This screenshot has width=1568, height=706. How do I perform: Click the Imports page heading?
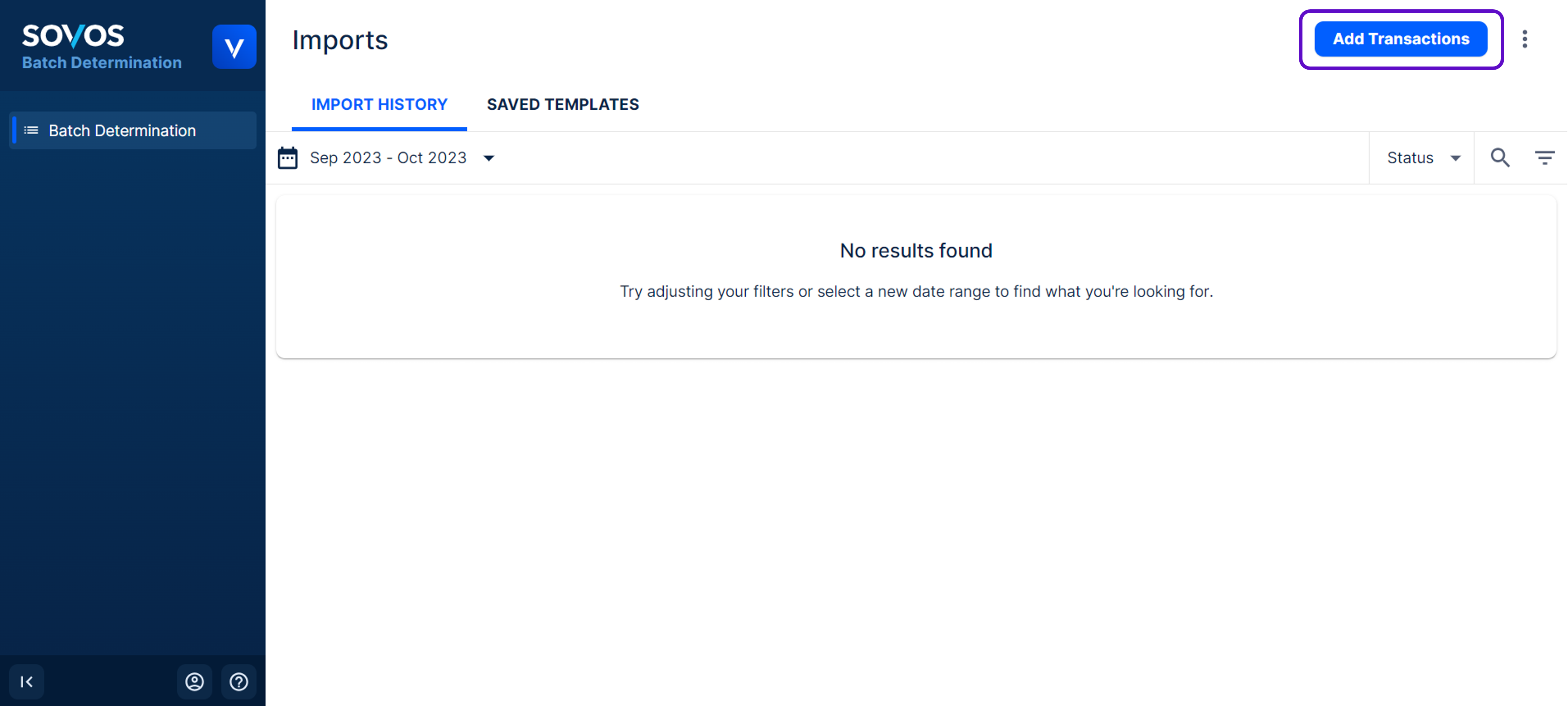(340, 40)
